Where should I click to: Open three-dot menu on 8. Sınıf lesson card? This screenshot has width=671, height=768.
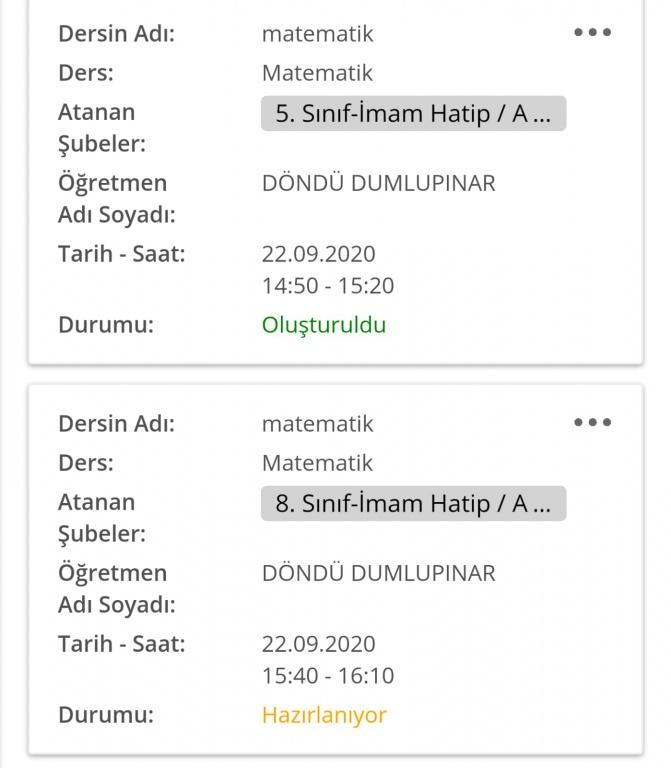[x=592, y=422]
